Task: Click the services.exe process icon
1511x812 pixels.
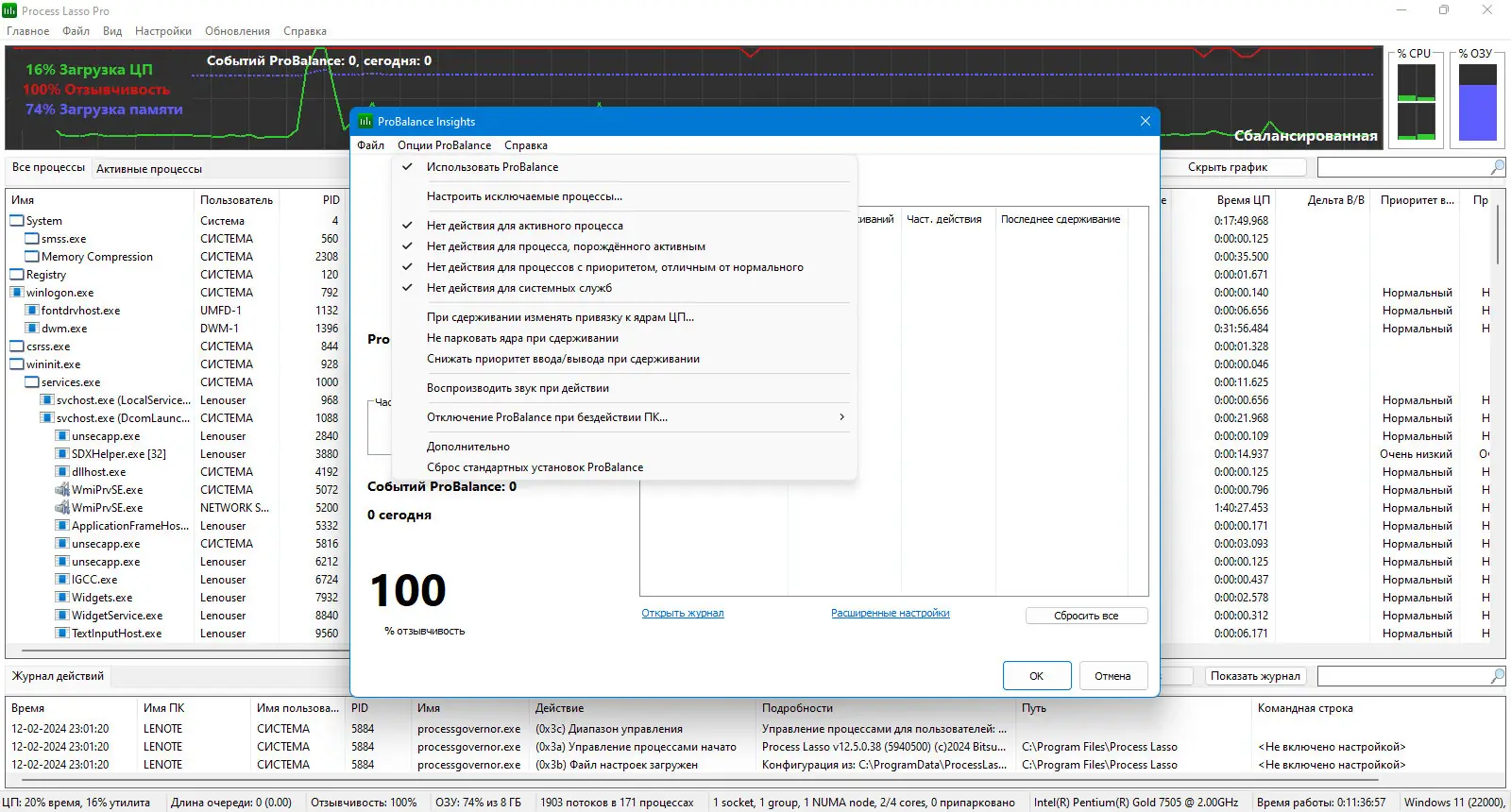Action: 32,382
